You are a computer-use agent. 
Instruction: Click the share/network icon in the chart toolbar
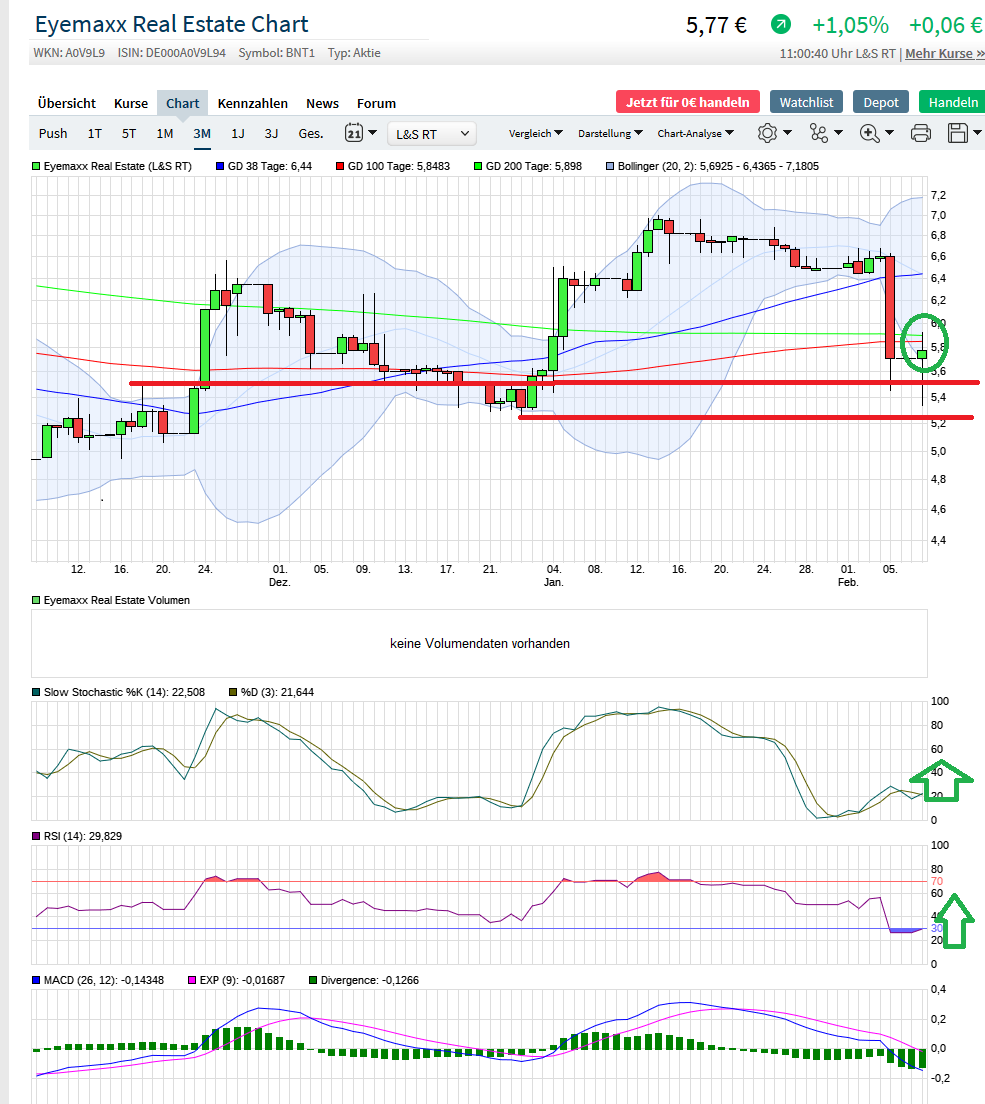point(818,132)
